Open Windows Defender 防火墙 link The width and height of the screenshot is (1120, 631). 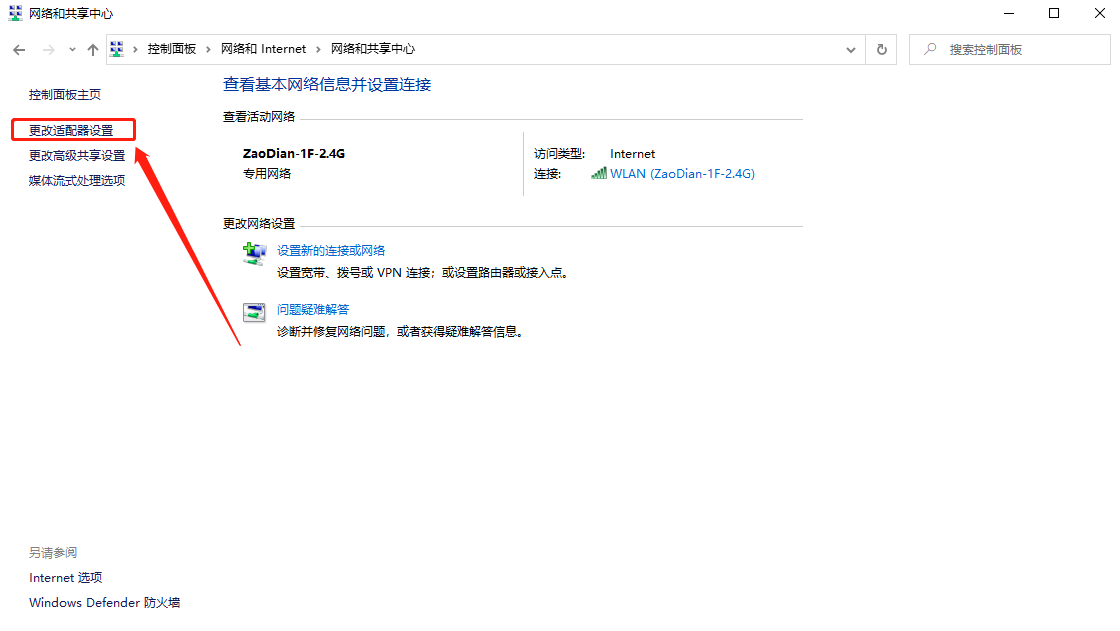[104, 602]
